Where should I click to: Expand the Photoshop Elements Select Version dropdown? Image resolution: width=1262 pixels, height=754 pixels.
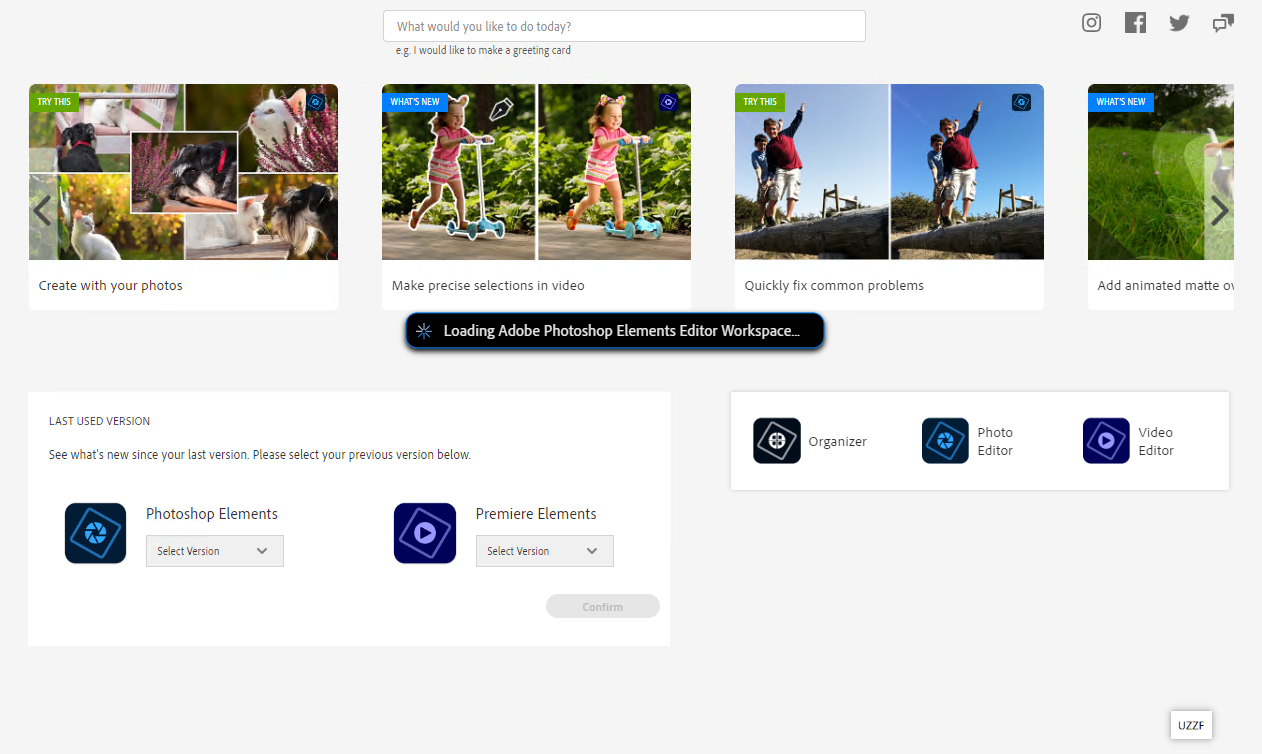pos(215,551)
